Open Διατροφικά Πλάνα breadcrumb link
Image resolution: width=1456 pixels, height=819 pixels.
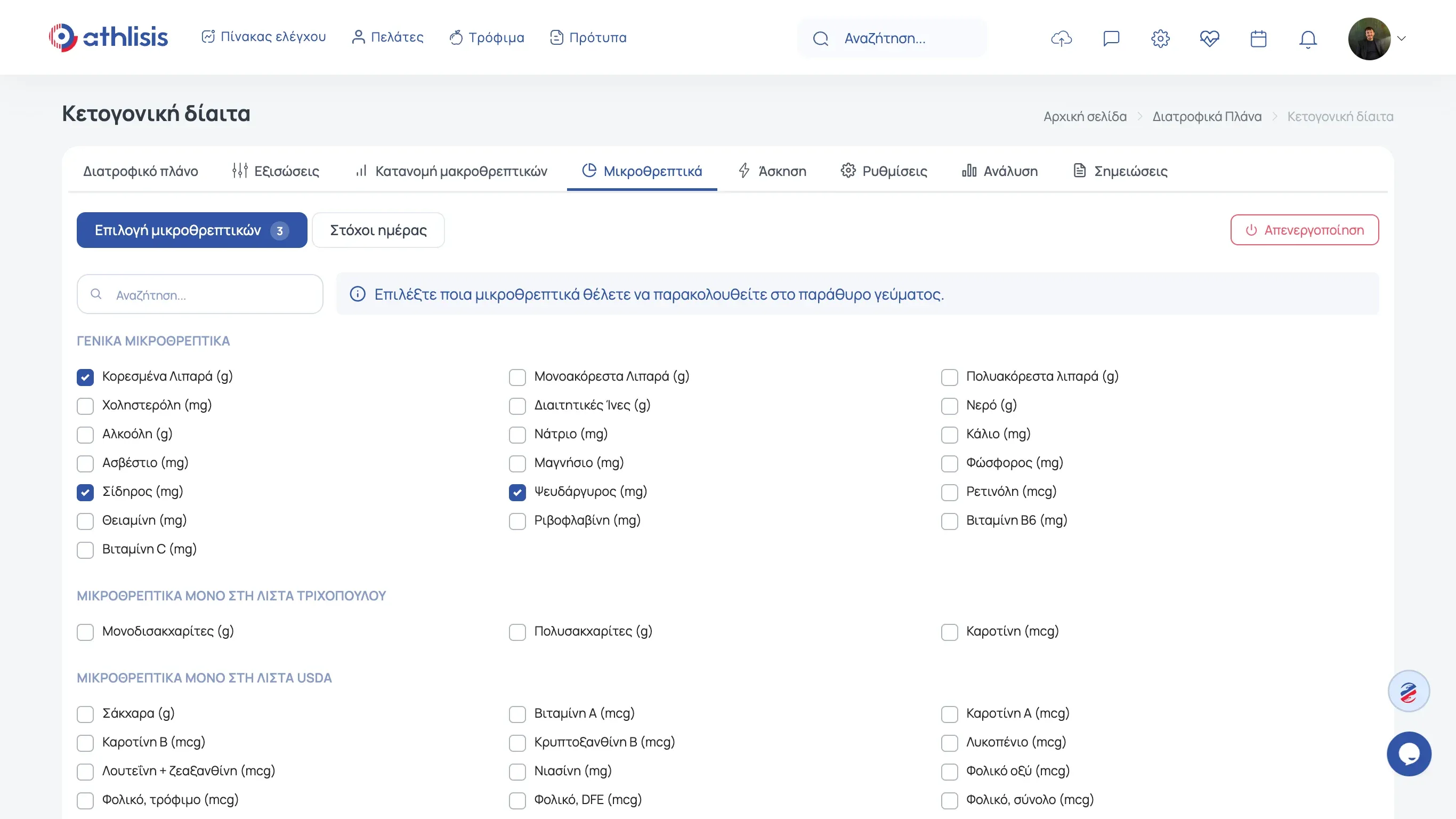tap(1206, 117)
